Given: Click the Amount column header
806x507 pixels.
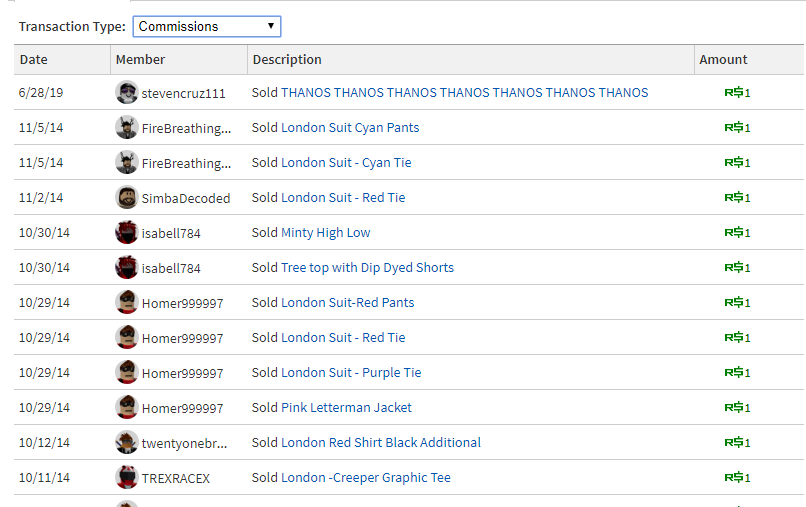Looking at the screenshot, I should click(x=723, y=60).
